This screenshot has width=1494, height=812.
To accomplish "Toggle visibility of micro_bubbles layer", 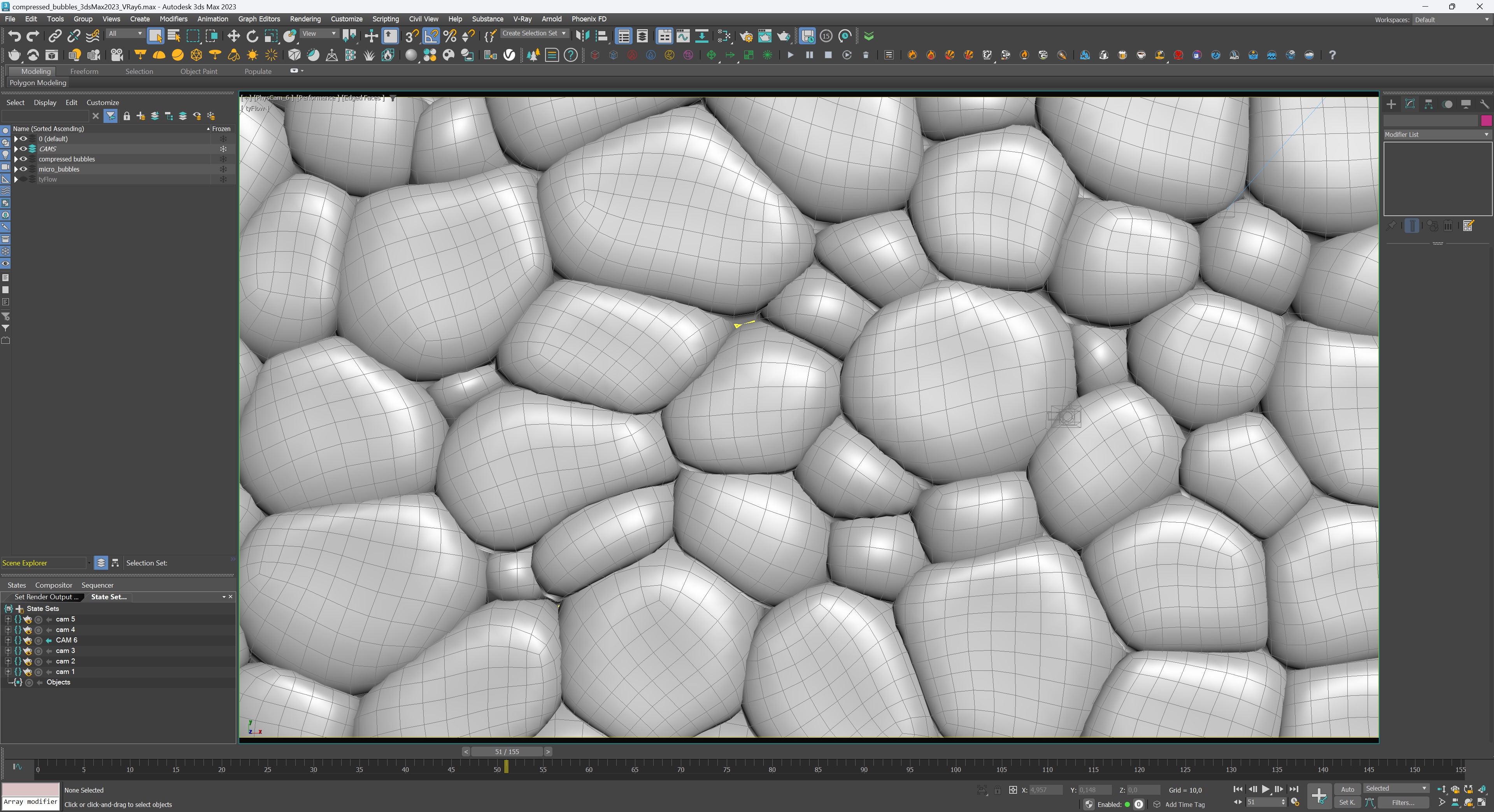I will click(24, 169).
